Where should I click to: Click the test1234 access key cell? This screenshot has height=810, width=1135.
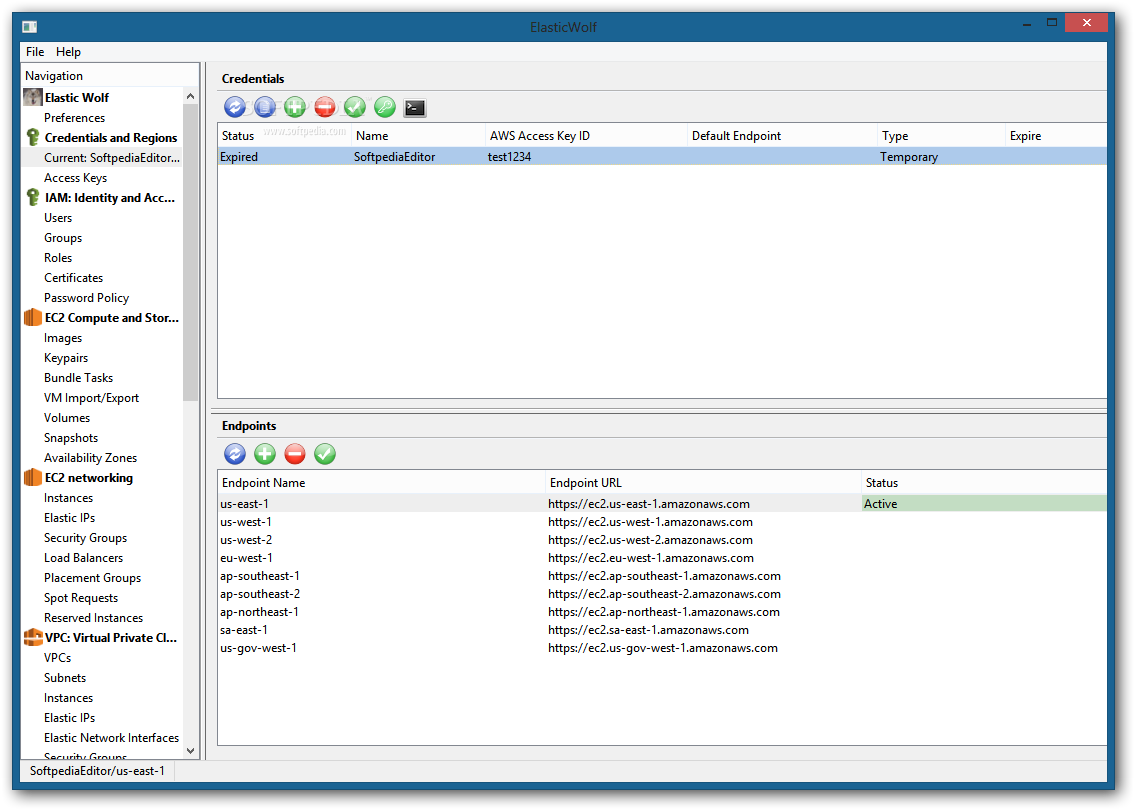click(510, 156)
